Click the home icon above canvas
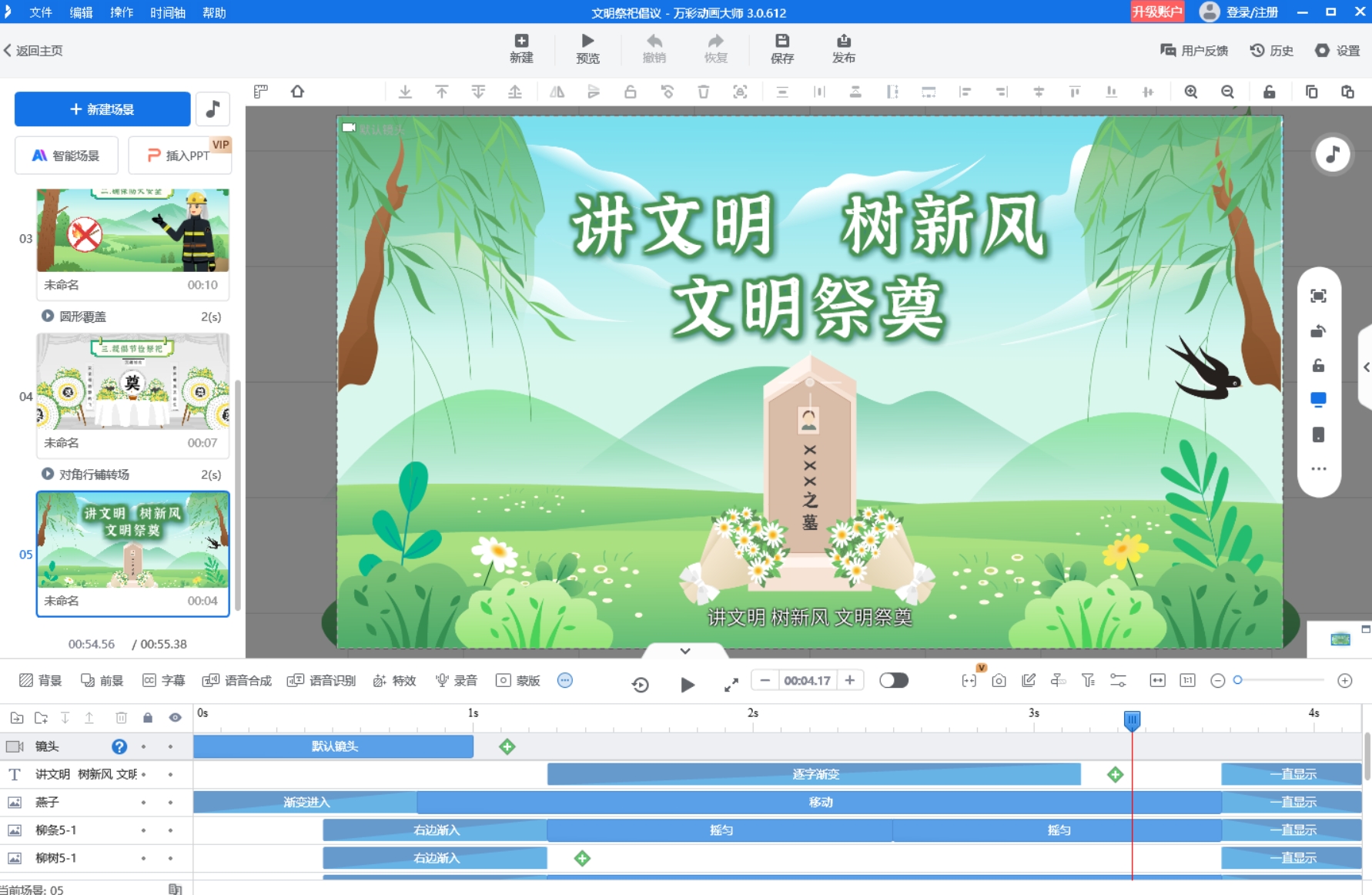 [297, 92]
